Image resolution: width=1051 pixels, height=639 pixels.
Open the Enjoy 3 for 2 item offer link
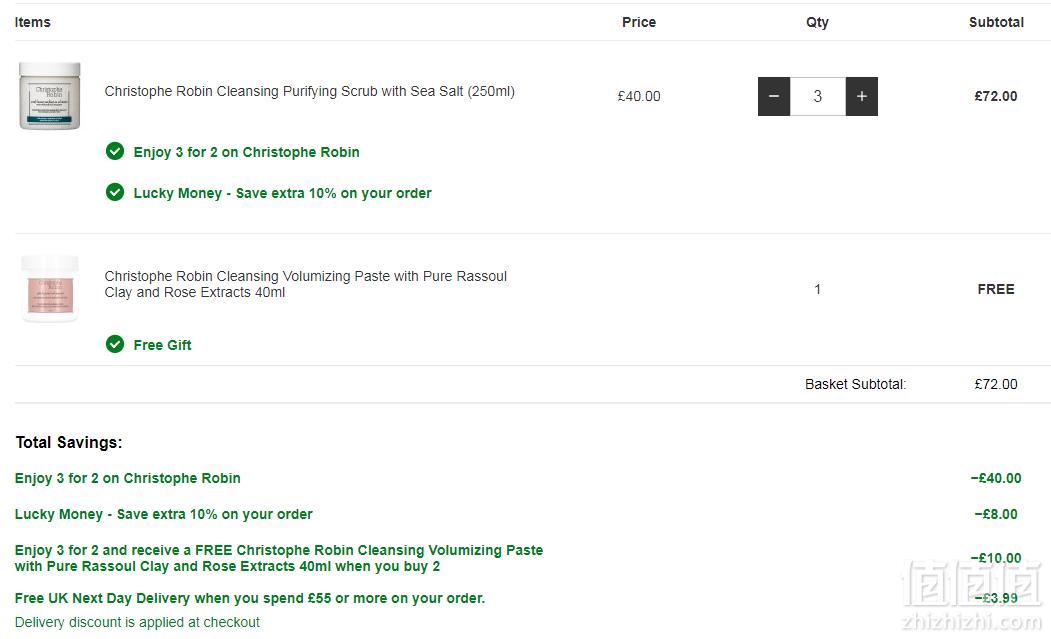pyautogui.click(x=247, y=152)
